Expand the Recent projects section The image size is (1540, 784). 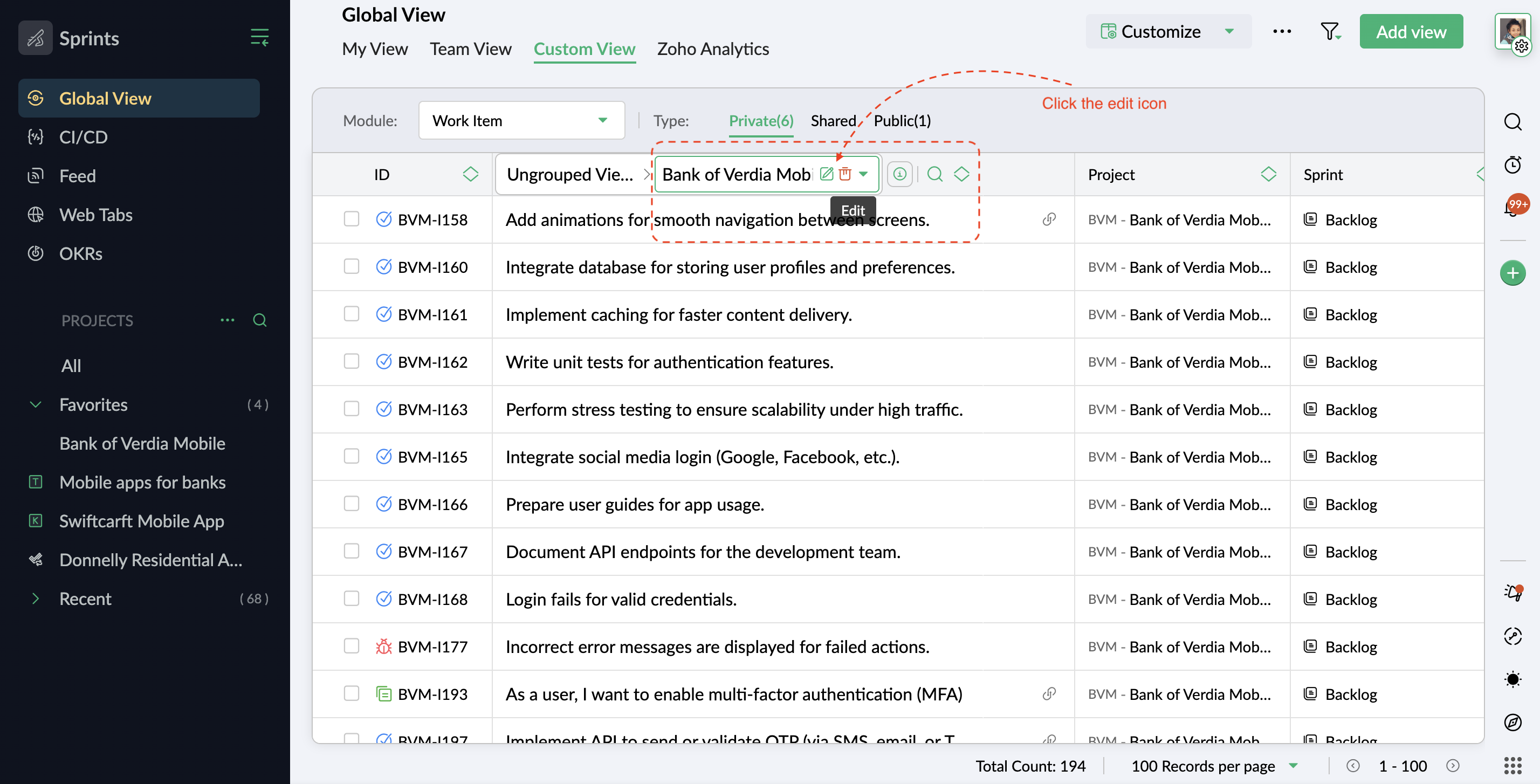click(x=35, y=599)
